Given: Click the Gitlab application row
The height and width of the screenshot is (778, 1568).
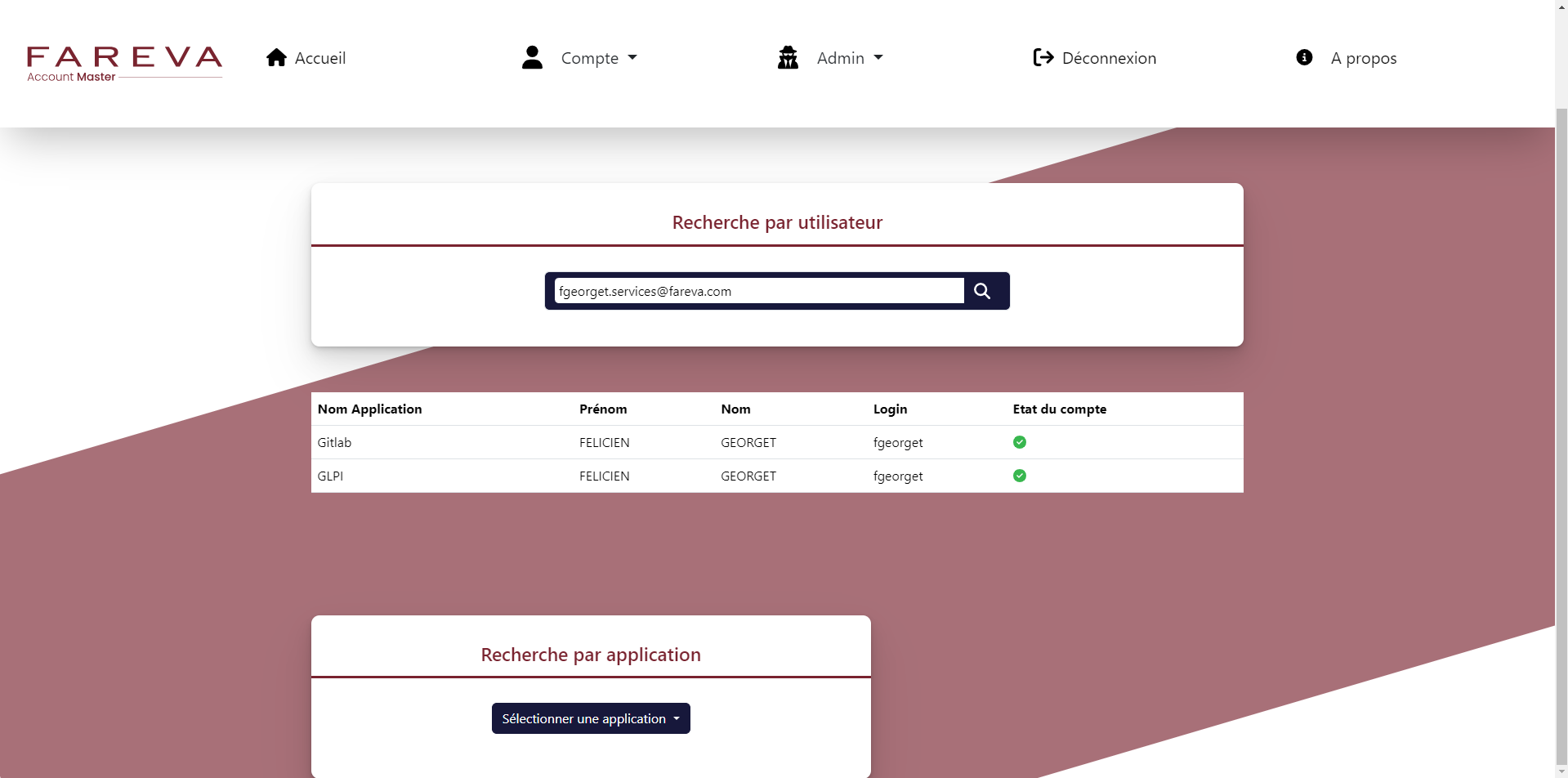Looking at the screenshot, I should (x=334, y=442).
